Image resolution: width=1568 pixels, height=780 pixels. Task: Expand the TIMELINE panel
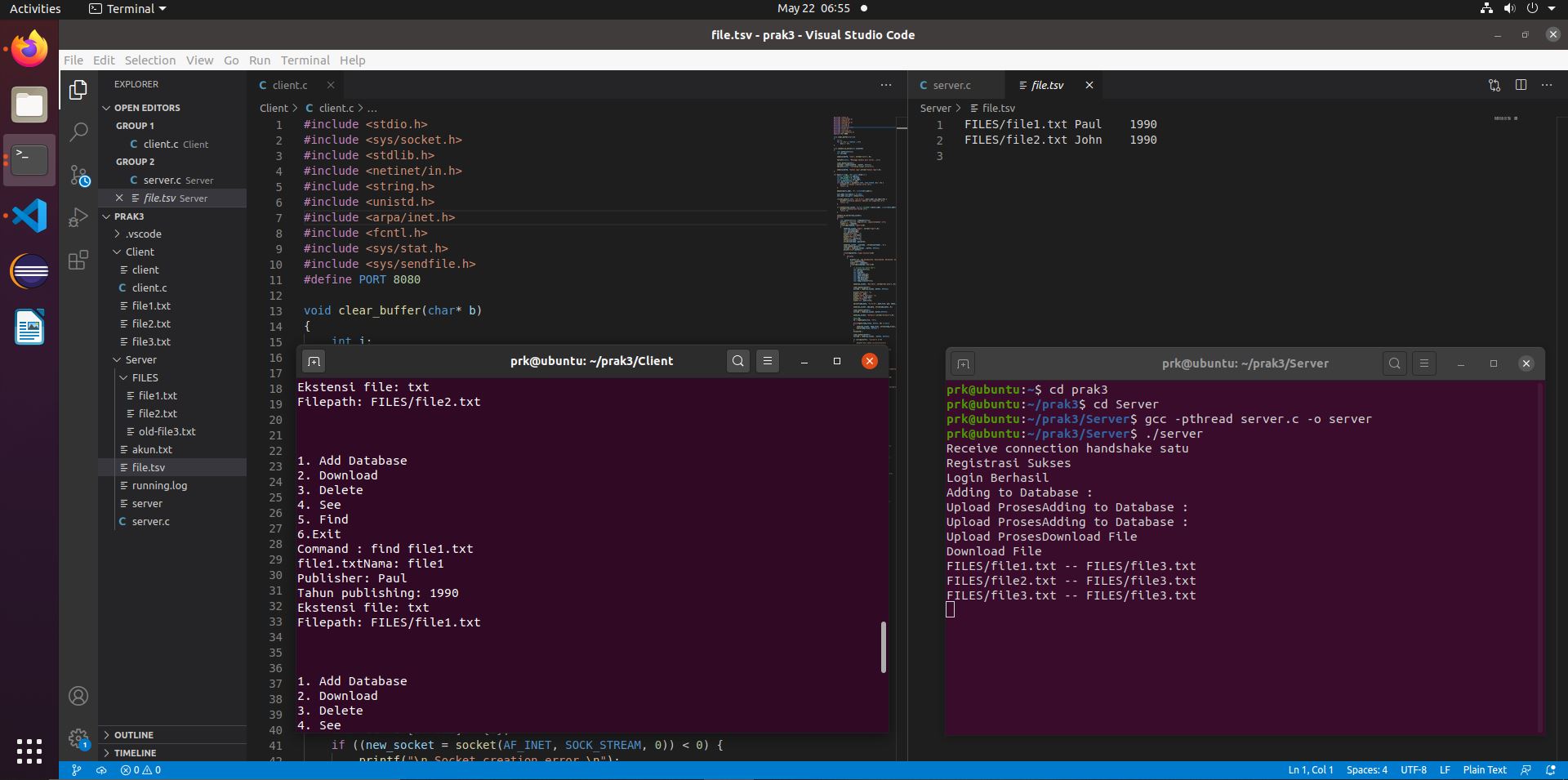coord(135,753)
